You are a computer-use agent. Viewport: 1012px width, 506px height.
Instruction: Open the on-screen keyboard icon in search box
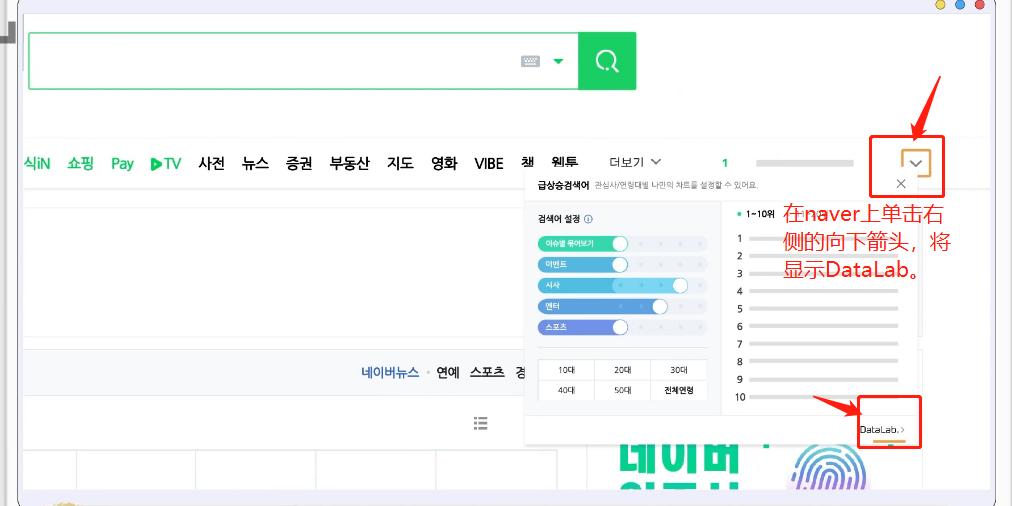point(531,61)
